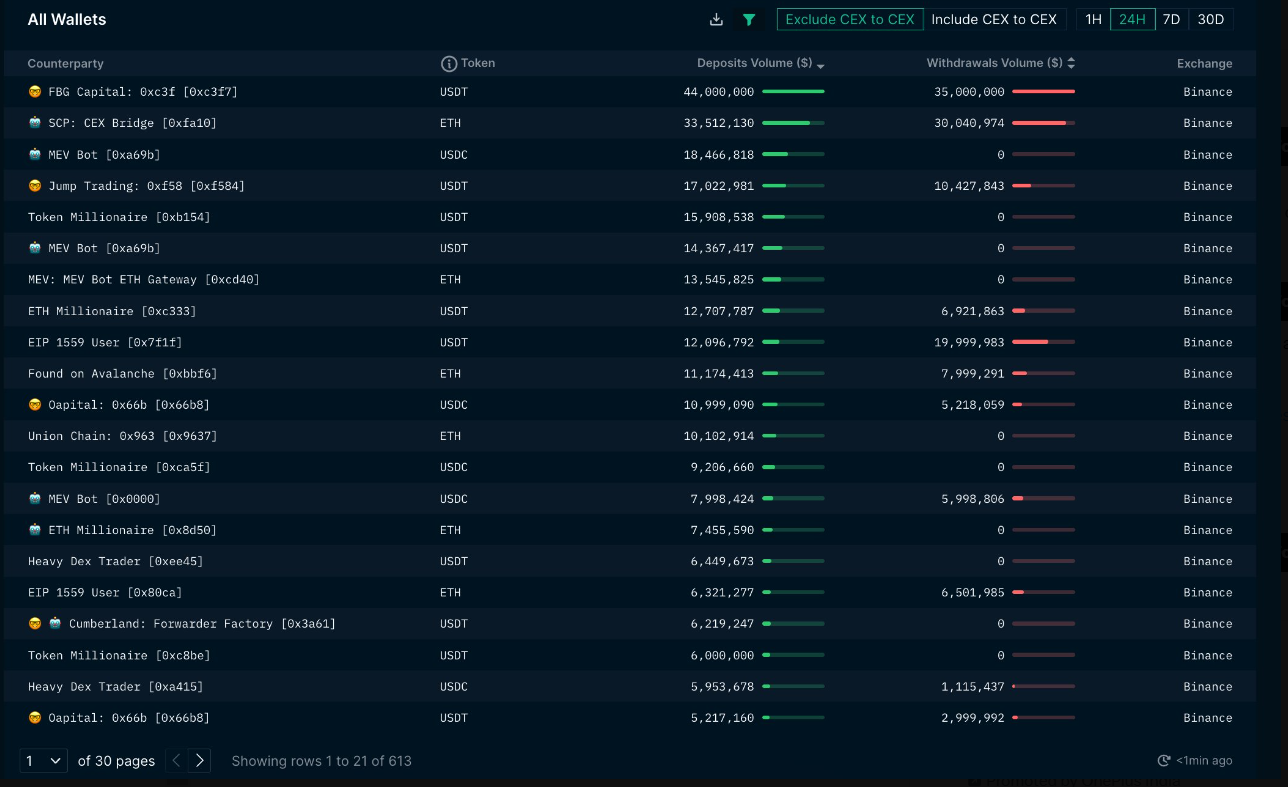The height and width of the screenshot is (787, 1288).
Task: Click the robot icon beside SCP: CEX Bridge
Action: click(x=35, y=123)
